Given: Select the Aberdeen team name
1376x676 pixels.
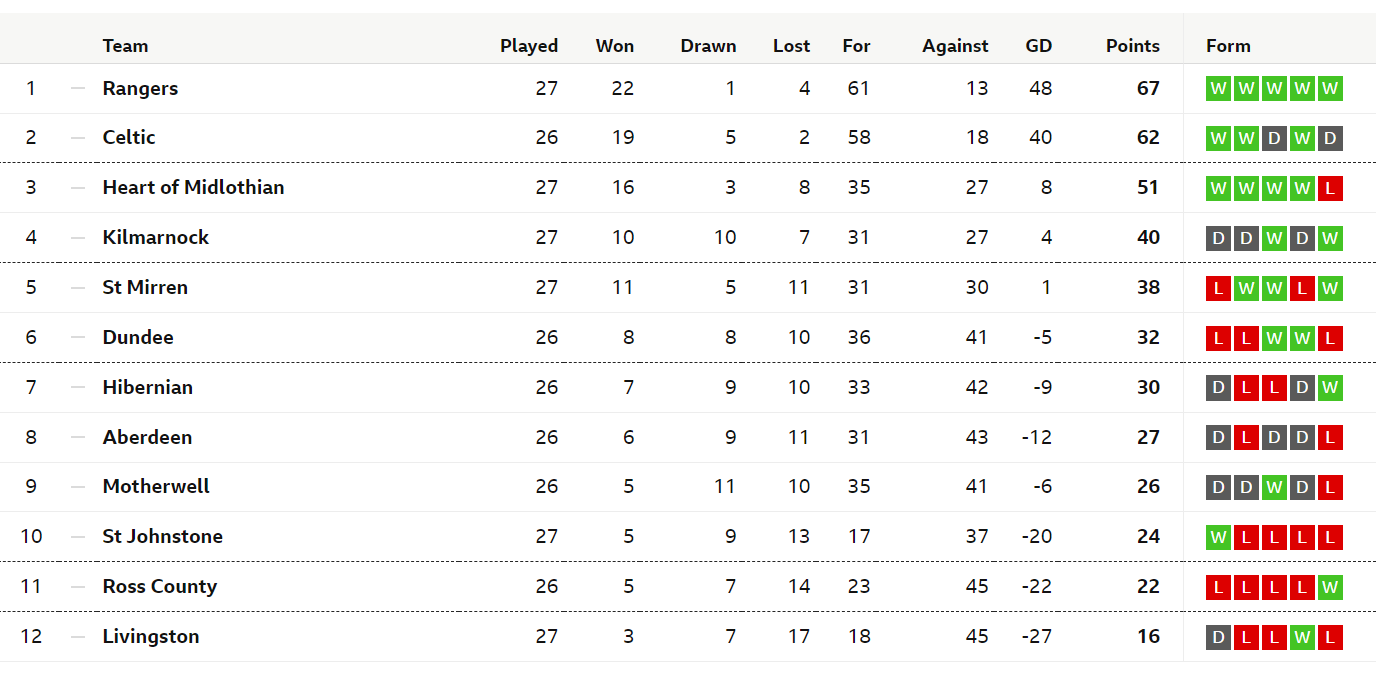Looking at the screenshot, I should (147, 437).
